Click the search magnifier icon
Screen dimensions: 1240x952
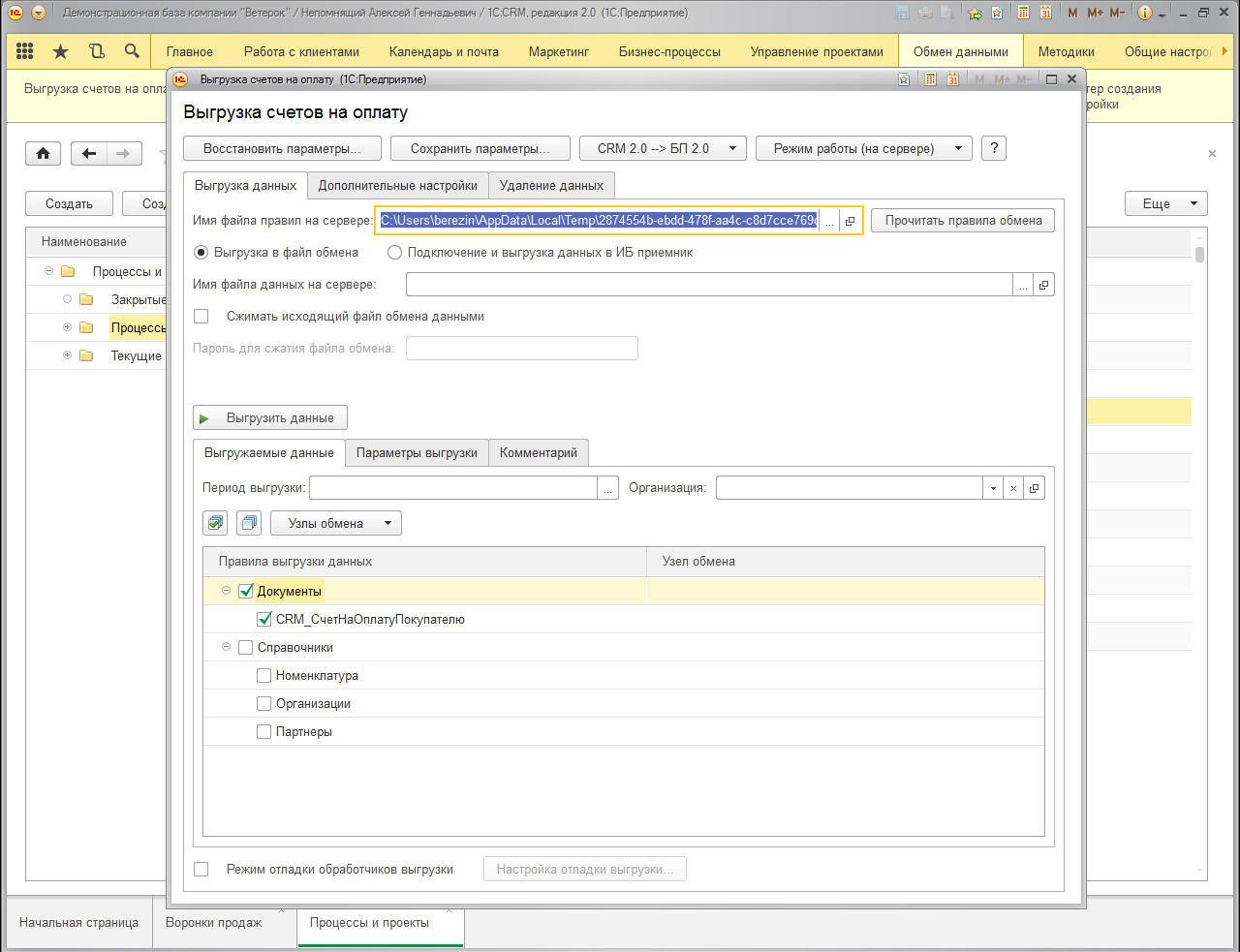click(x=132, y=51)
